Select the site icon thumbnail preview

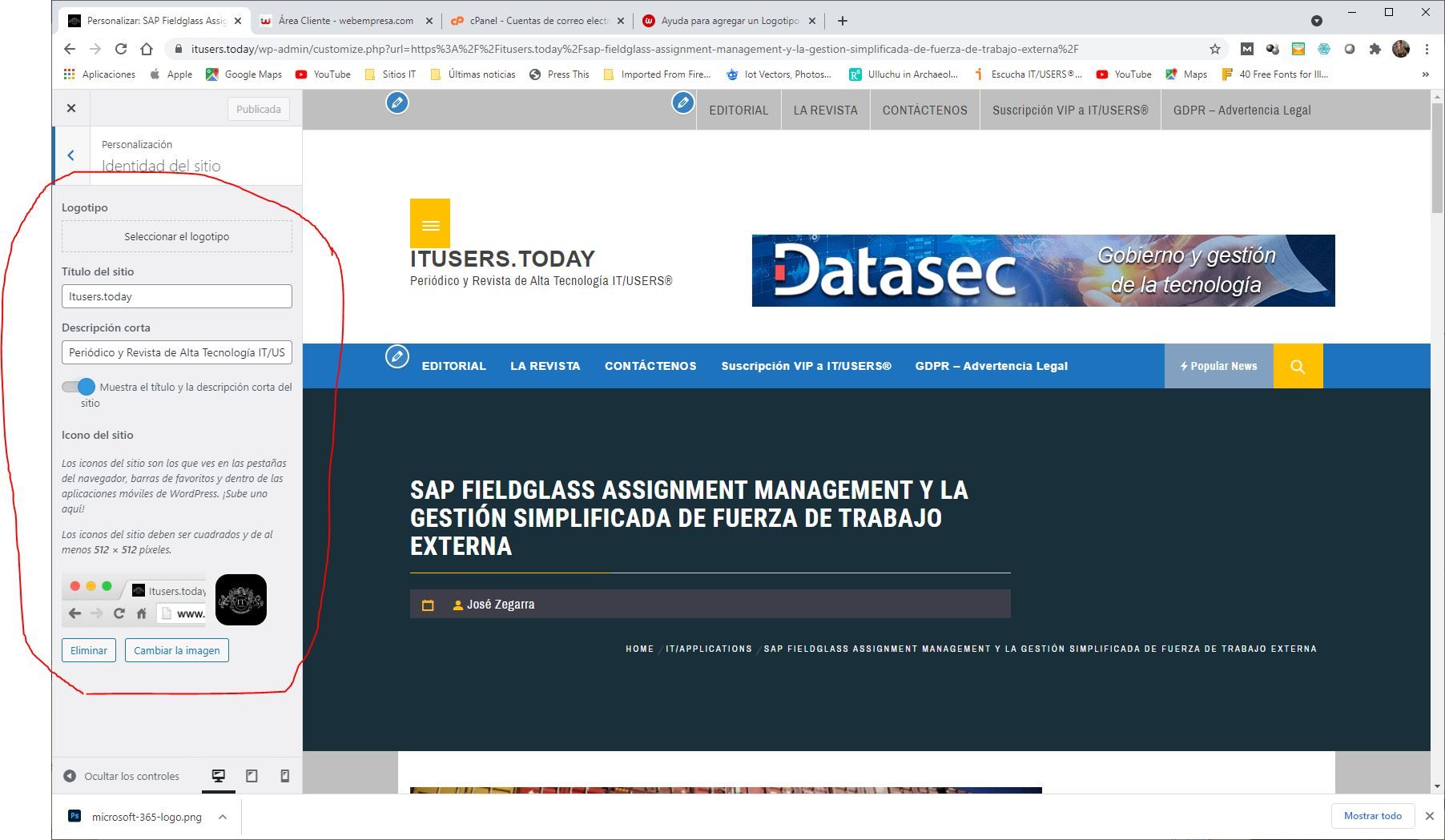241,600
